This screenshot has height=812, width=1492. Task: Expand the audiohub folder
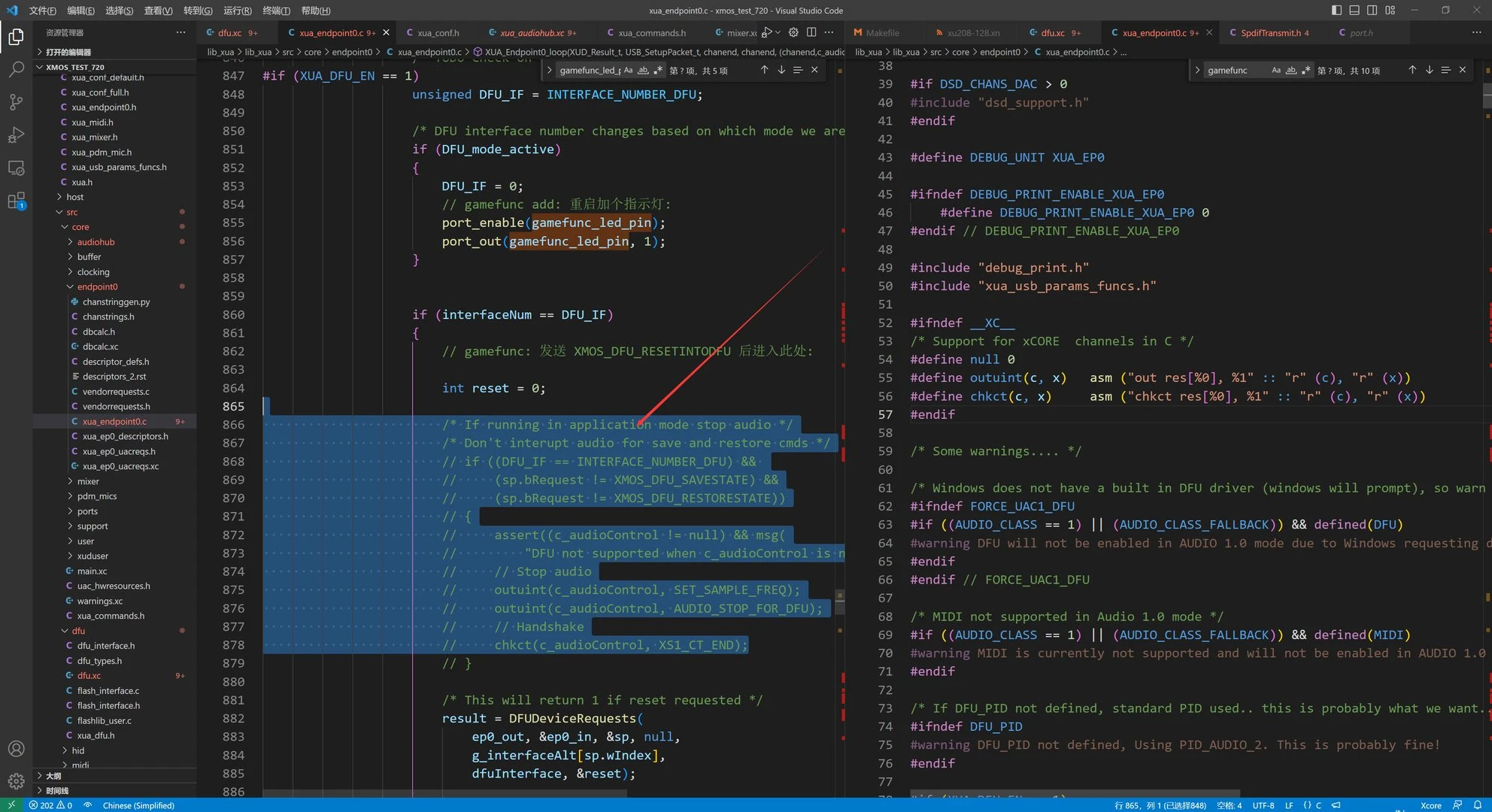point(96,242)
